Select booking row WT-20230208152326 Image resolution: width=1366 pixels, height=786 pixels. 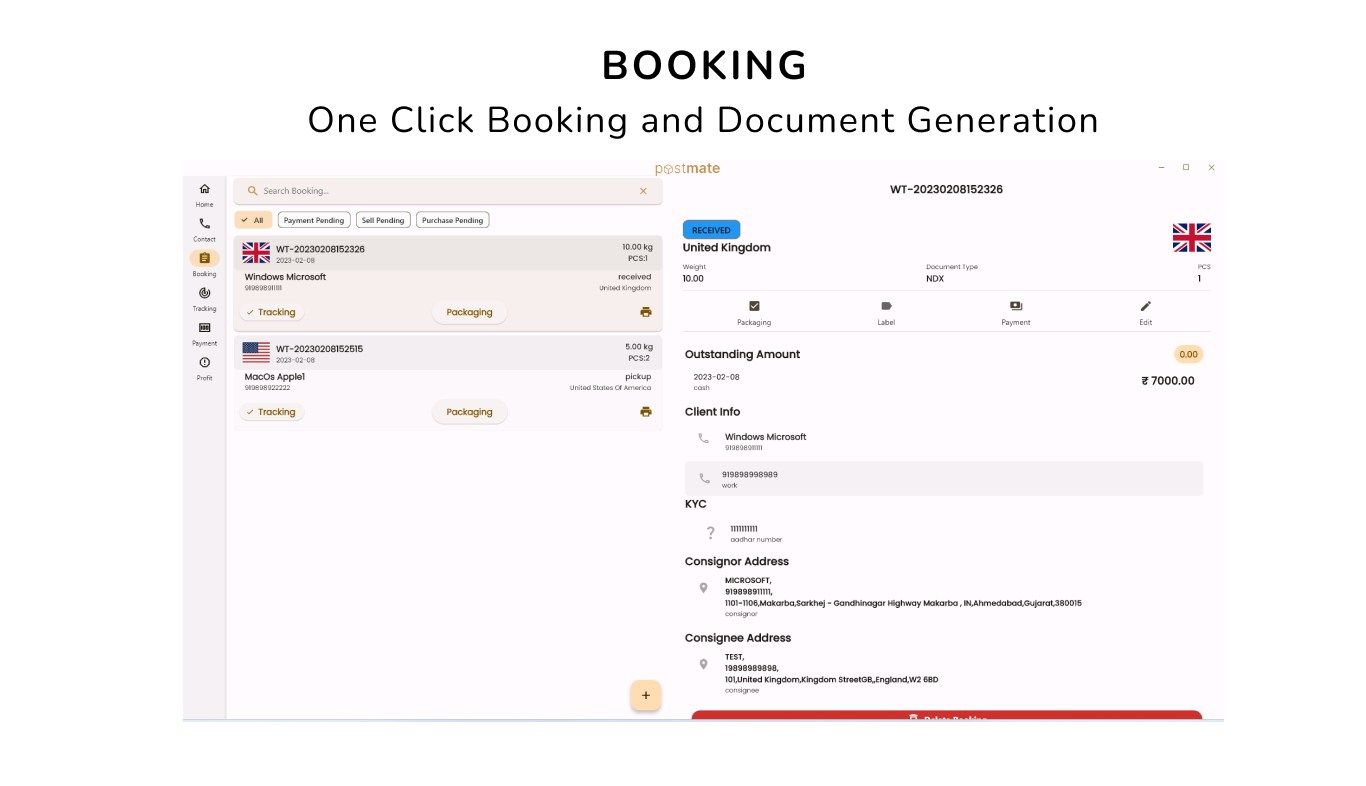[448, 283]
